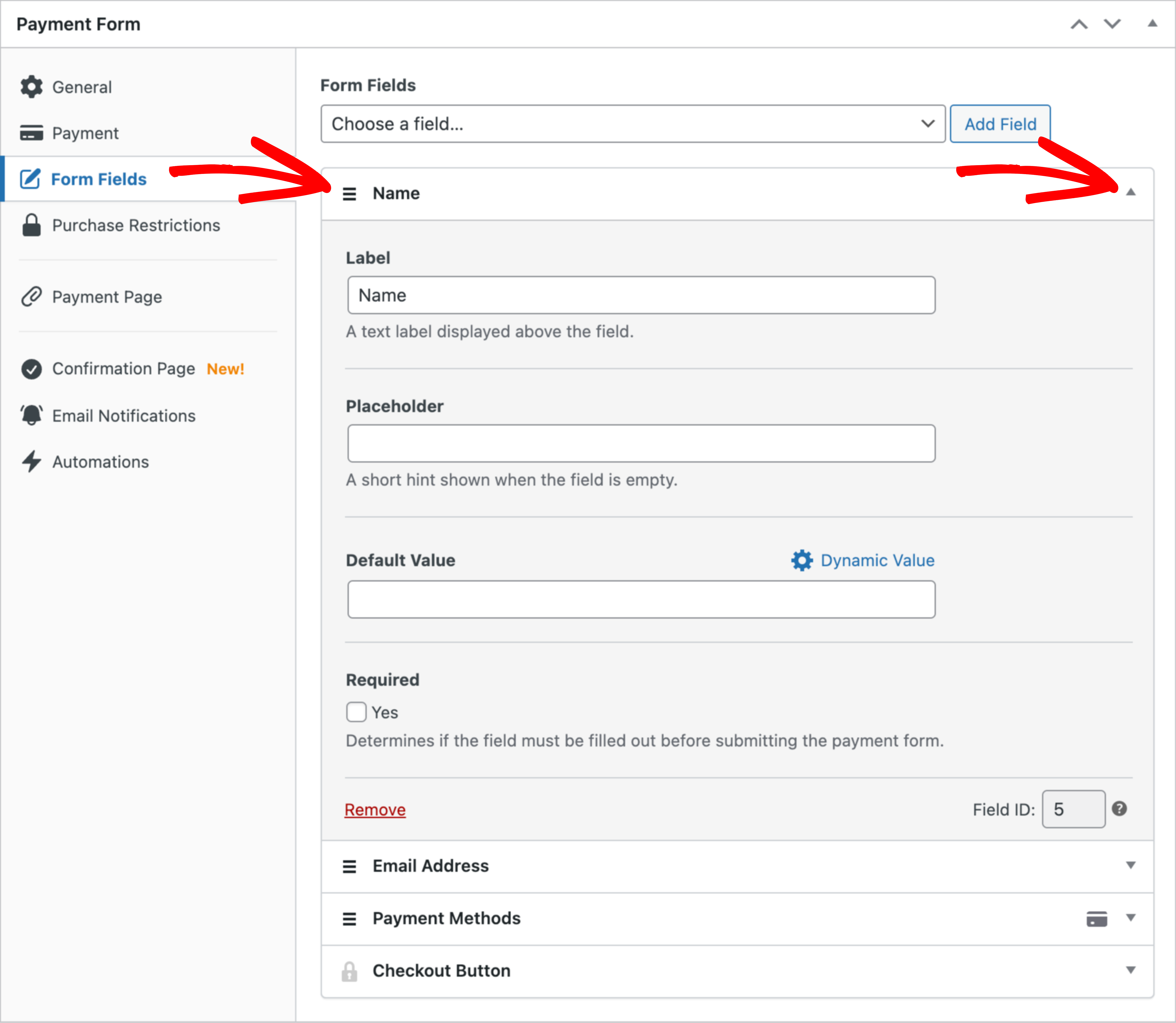Click the Name field header title
The height and width of the screenshot is (1023, 1176).
[396, 194]
